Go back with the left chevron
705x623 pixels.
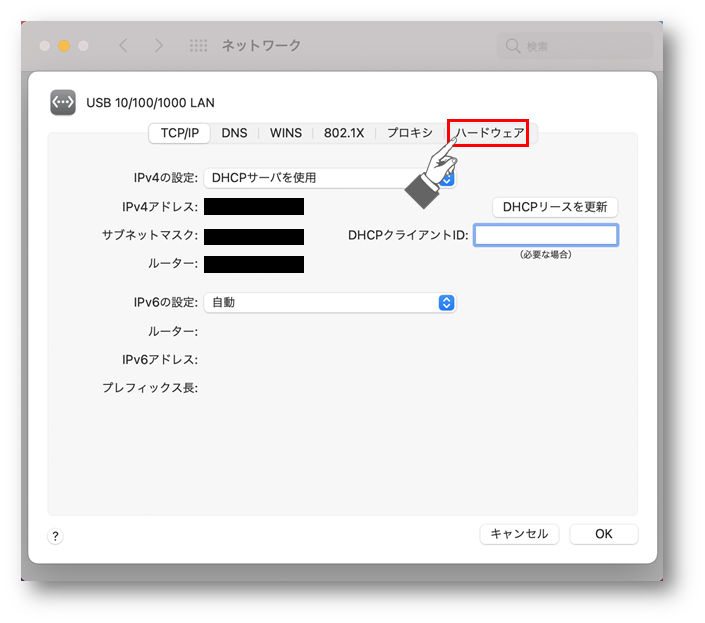(x=123, y=45)
